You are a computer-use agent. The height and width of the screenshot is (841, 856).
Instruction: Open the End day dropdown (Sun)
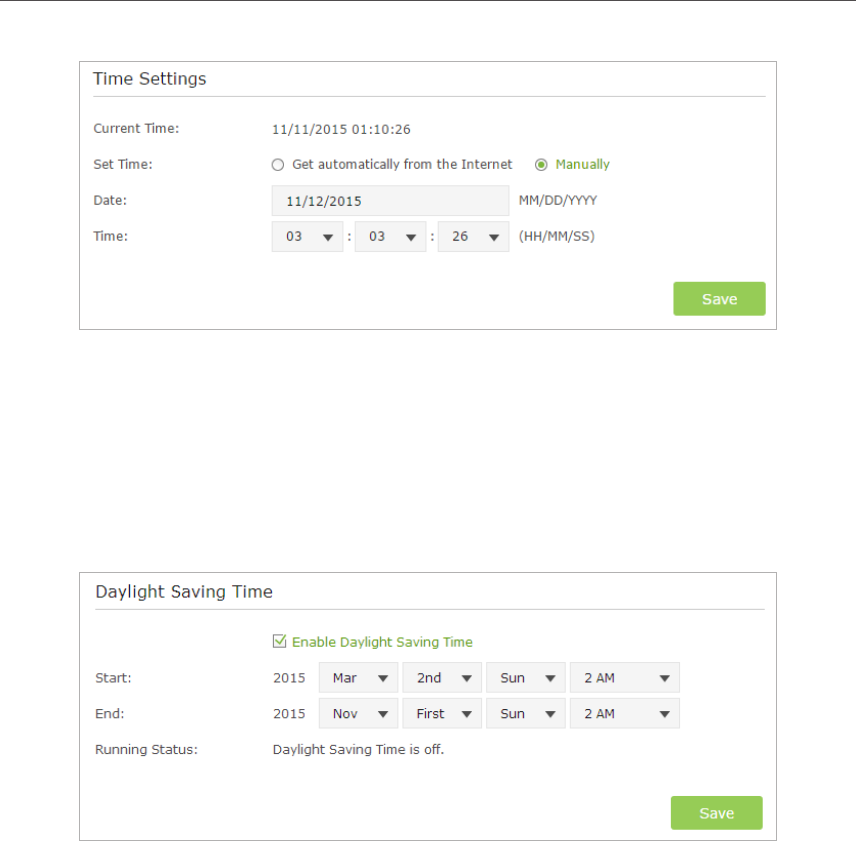tap(526, 714)
